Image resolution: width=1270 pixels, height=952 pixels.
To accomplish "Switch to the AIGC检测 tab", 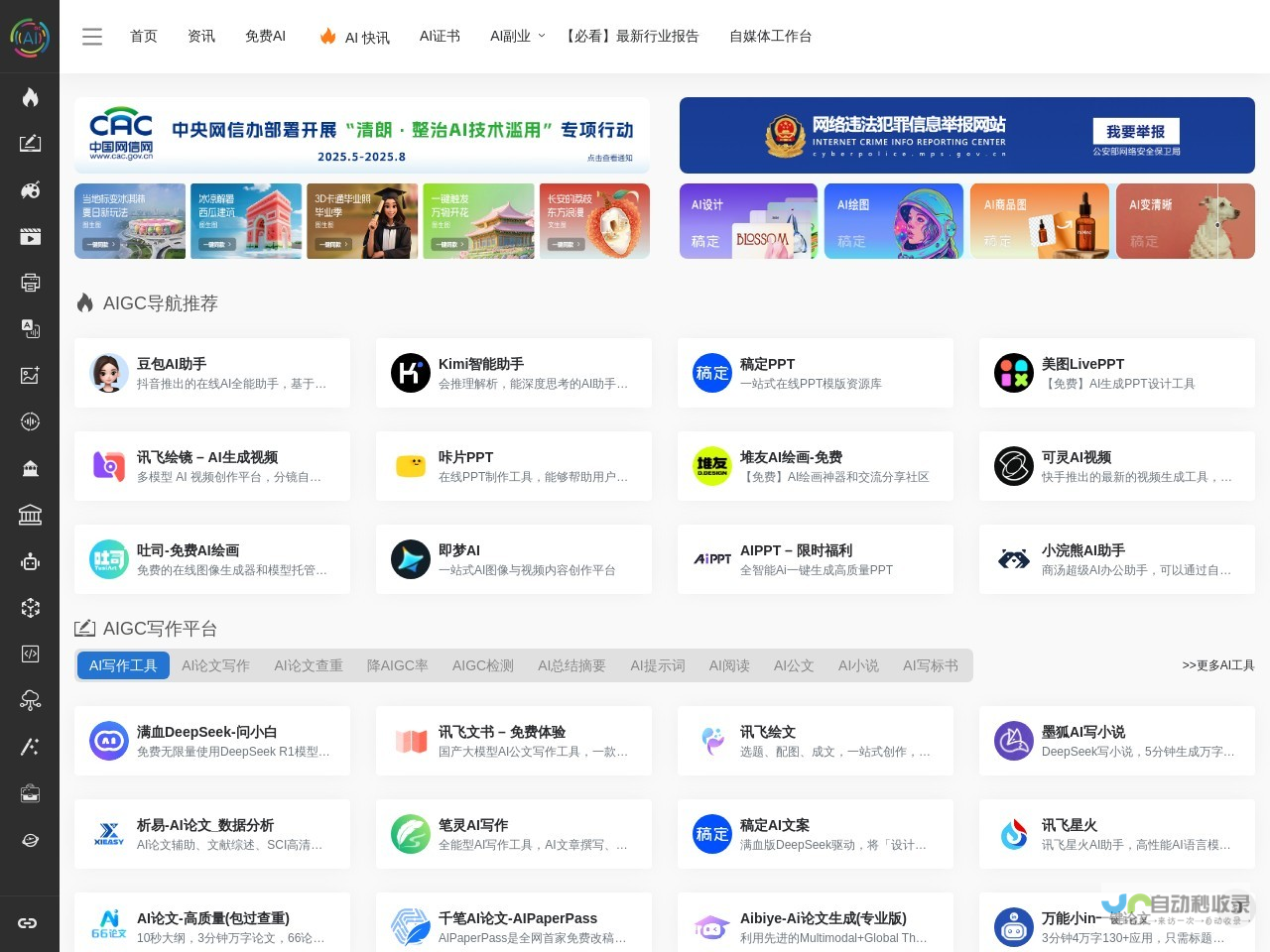I will (483, 665).
